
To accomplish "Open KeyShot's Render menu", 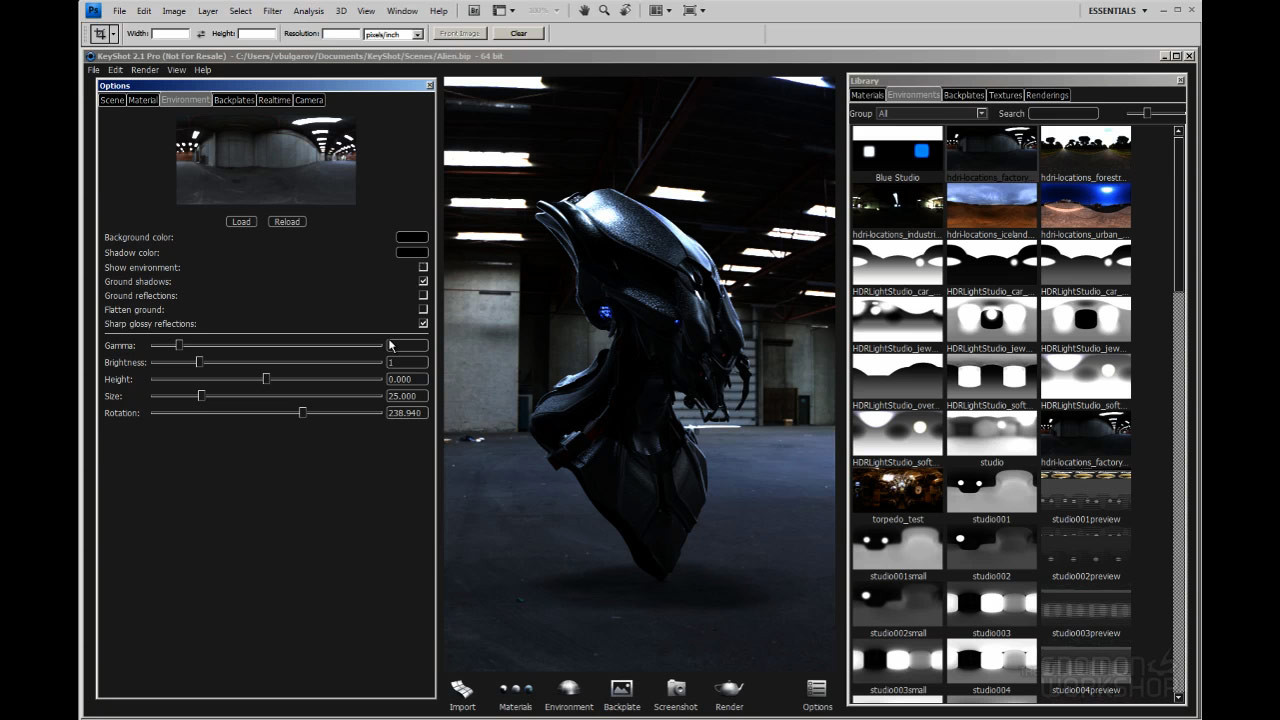I will 145,70.
